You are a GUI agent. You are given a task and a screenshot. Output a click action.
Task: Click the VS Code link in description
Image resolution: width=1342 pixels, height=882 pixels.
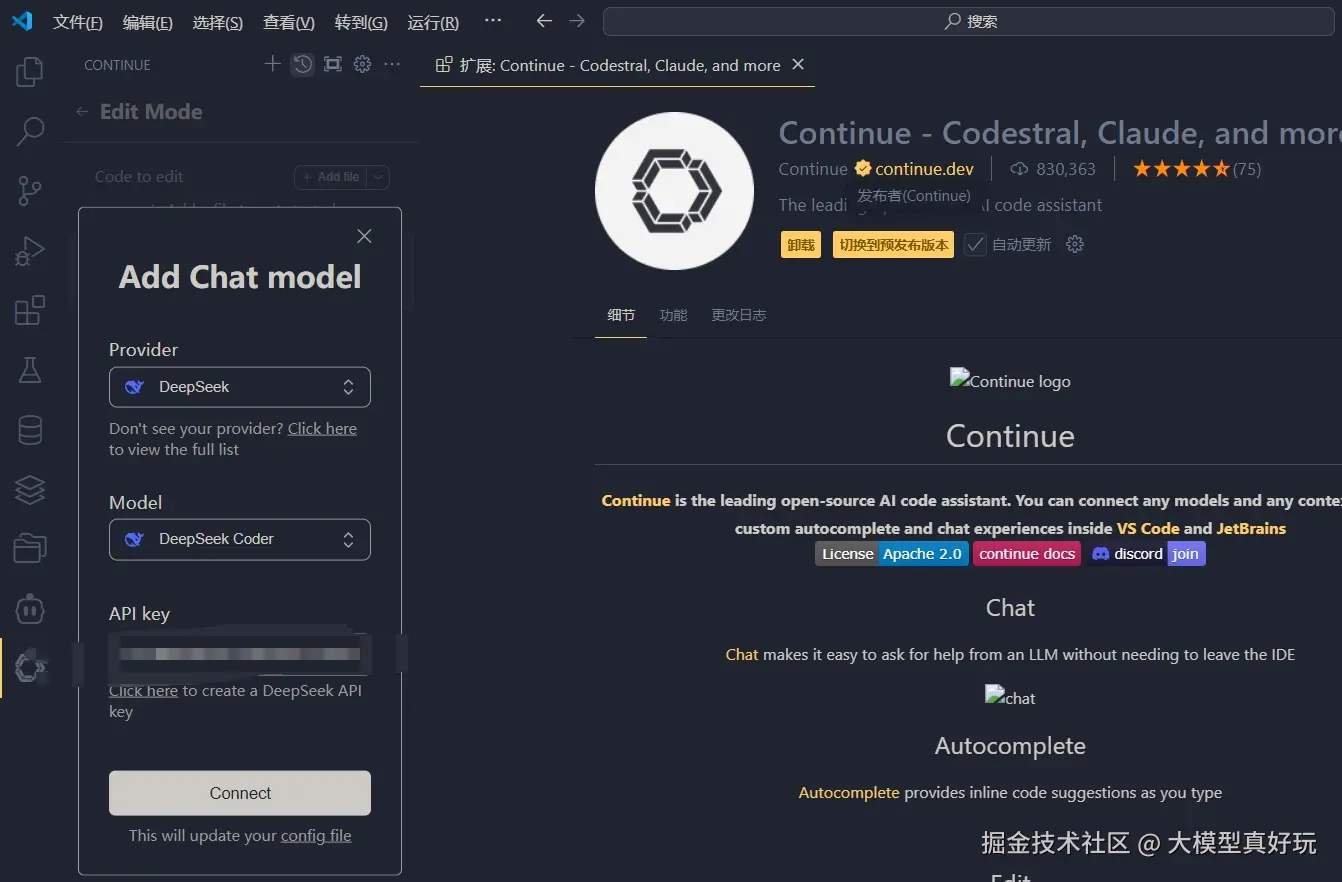1148,528
